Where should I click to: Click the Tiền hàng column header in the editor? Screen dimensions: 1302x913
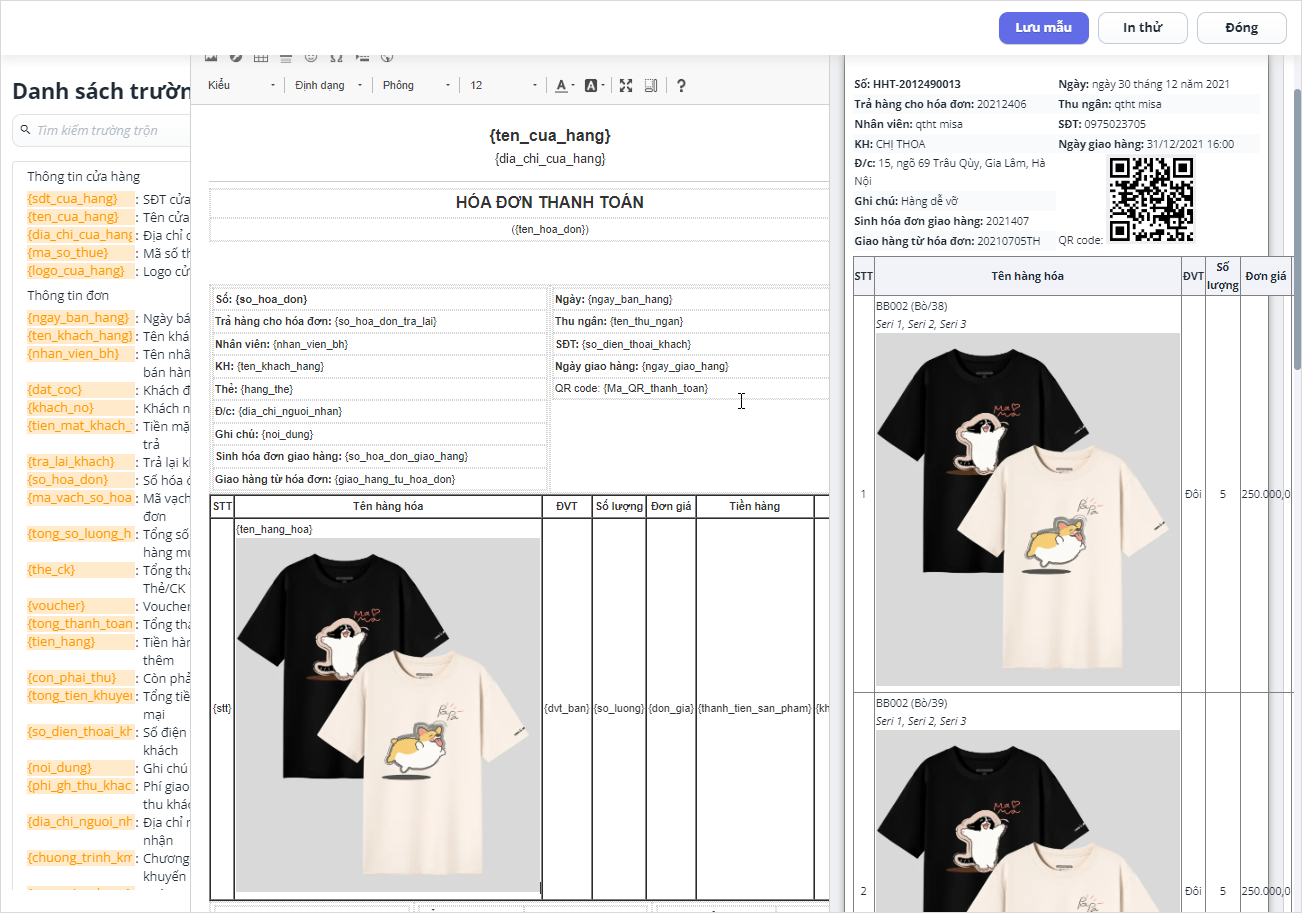tap(755, 507)
